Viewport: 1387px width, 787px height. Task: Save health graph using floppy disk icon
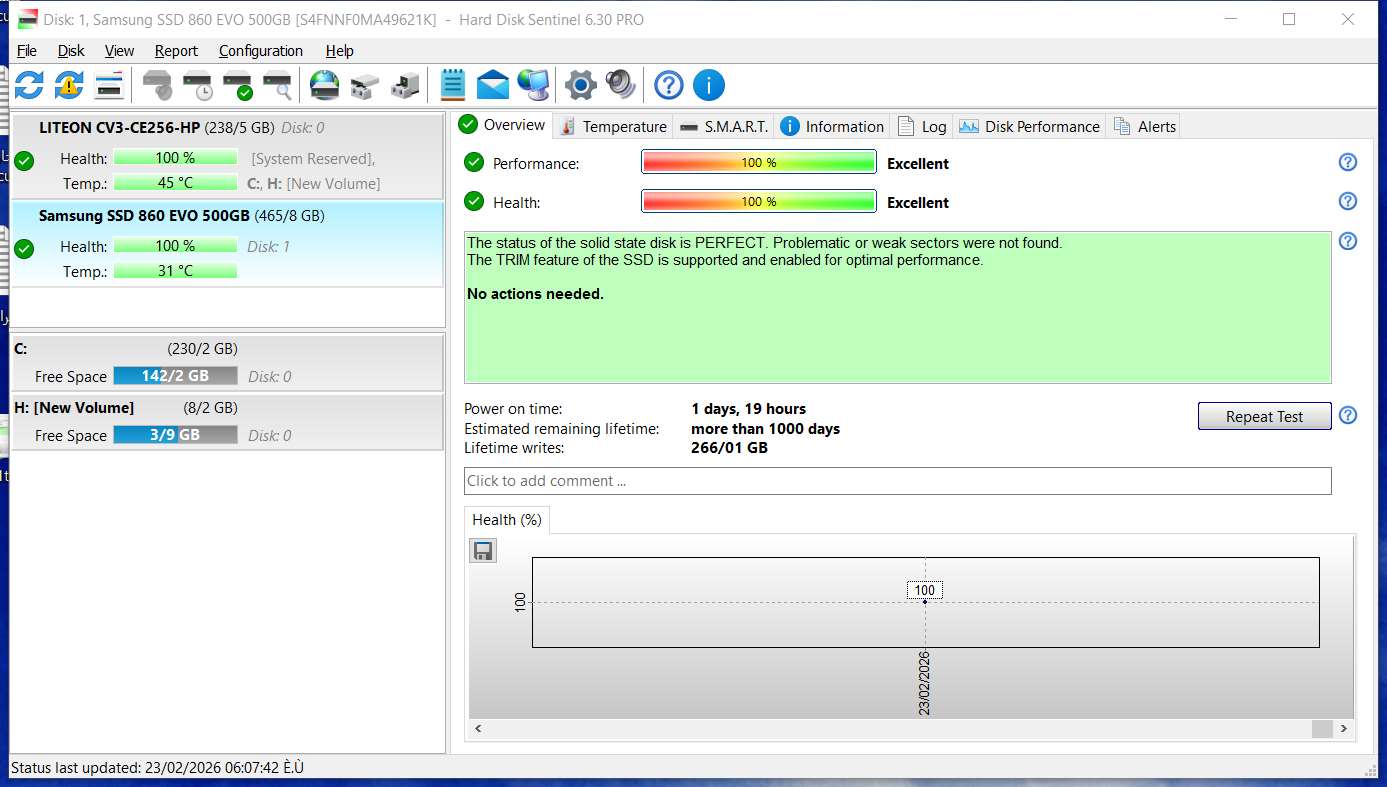pos(484,551)
